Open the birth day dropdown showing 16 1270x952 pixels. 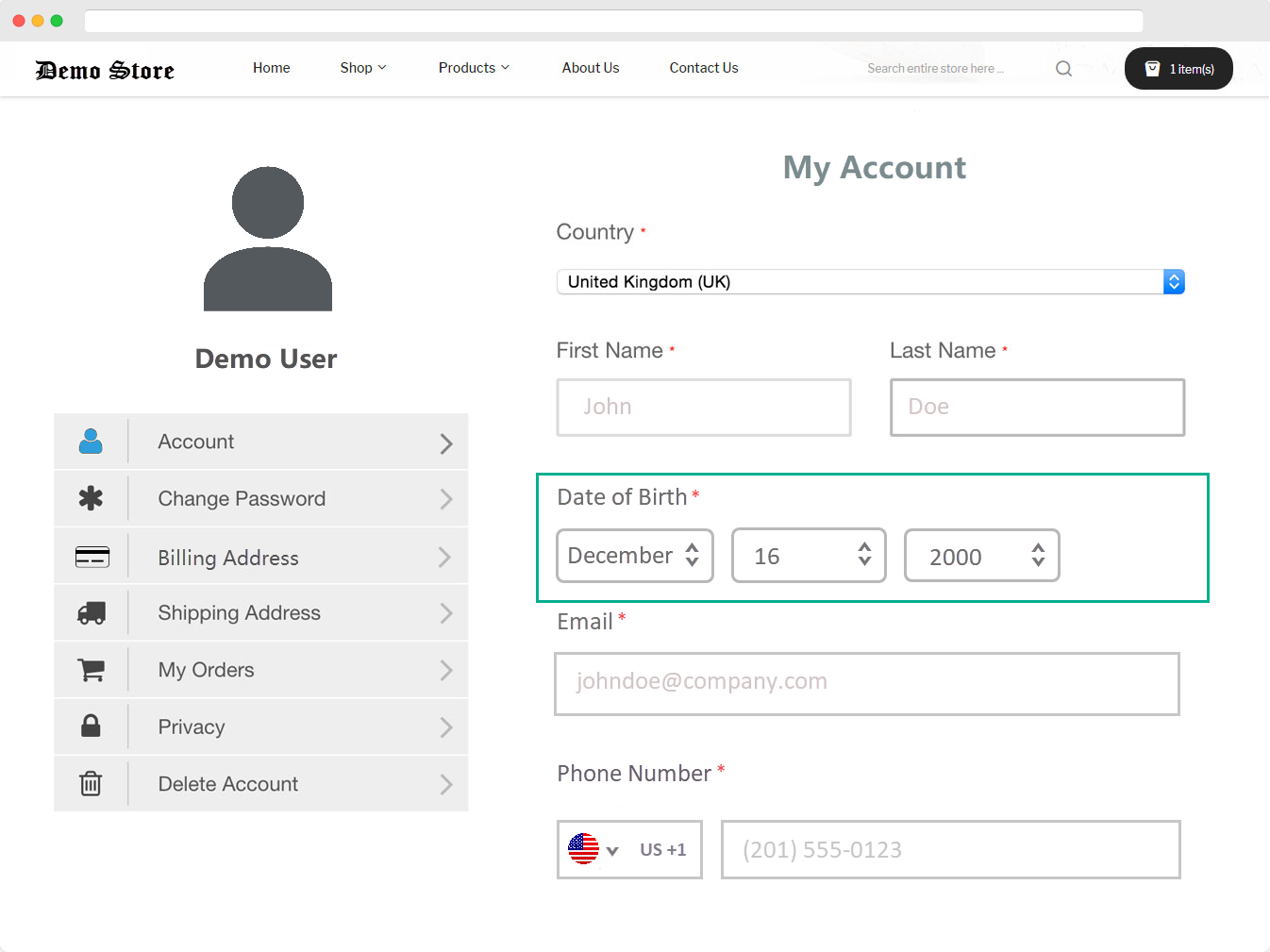click(x=809, y=556)
